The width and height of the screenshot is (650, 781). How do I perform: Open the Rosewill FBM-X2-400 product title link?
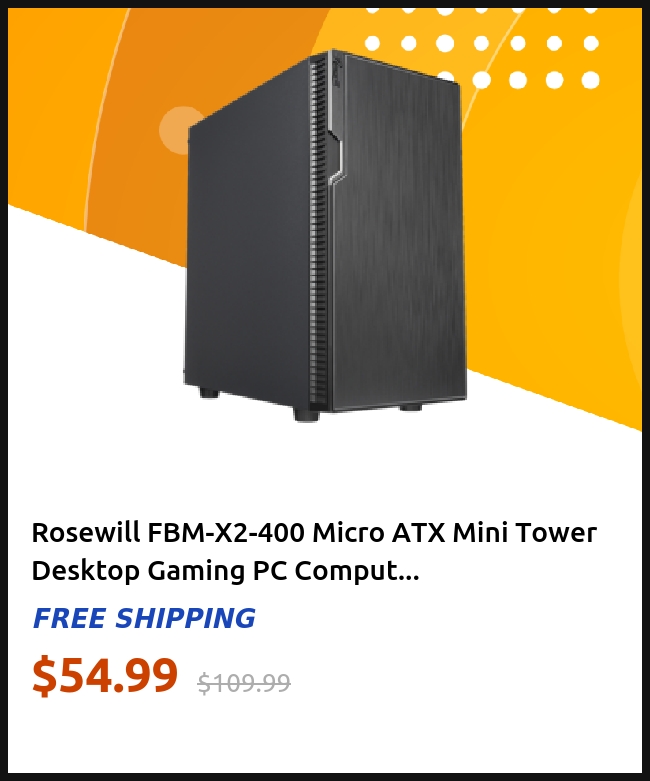(x=314, y=551)
